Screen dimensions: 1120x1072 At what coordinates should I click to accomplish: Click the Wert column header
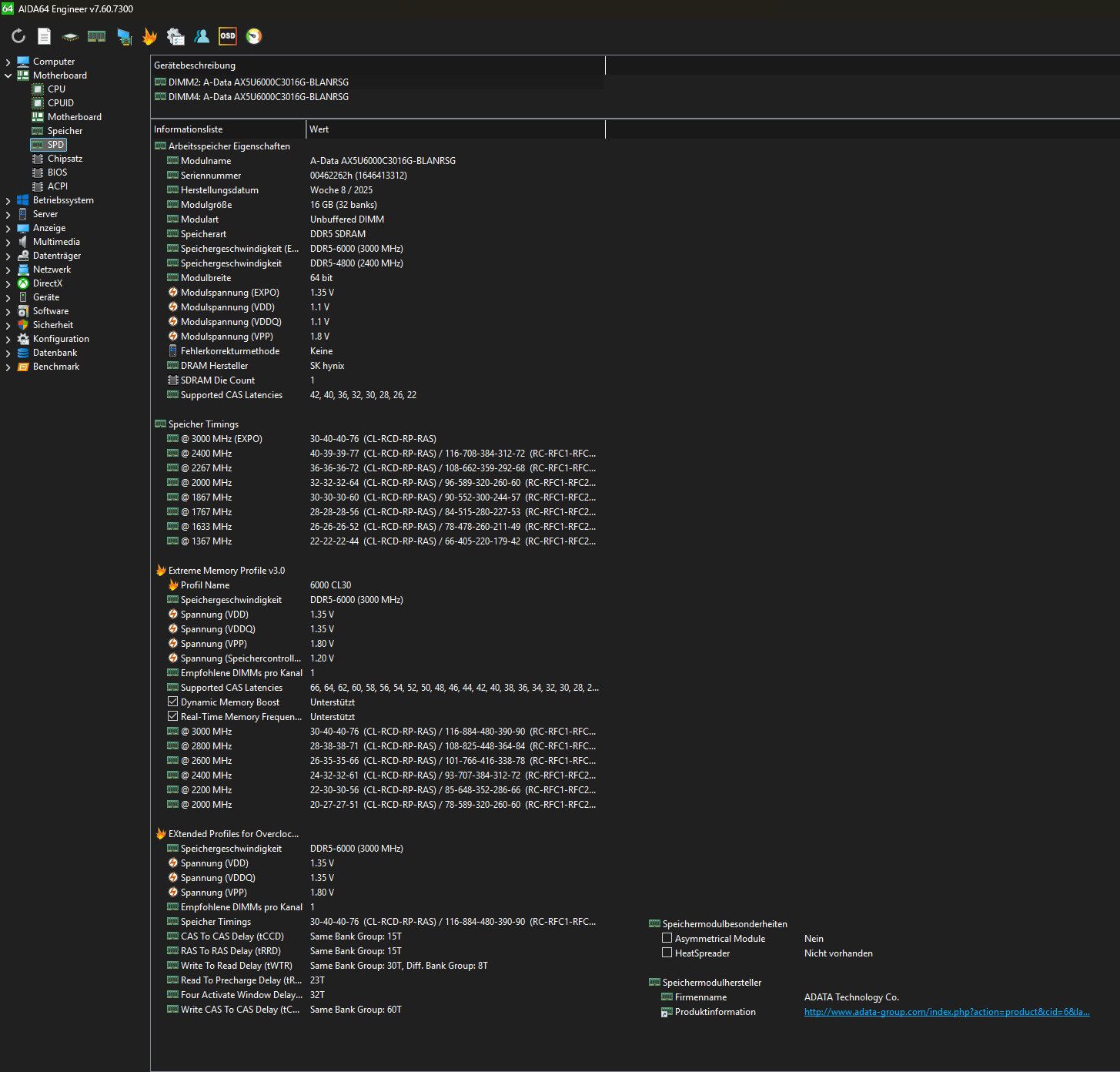click(456, 129)
